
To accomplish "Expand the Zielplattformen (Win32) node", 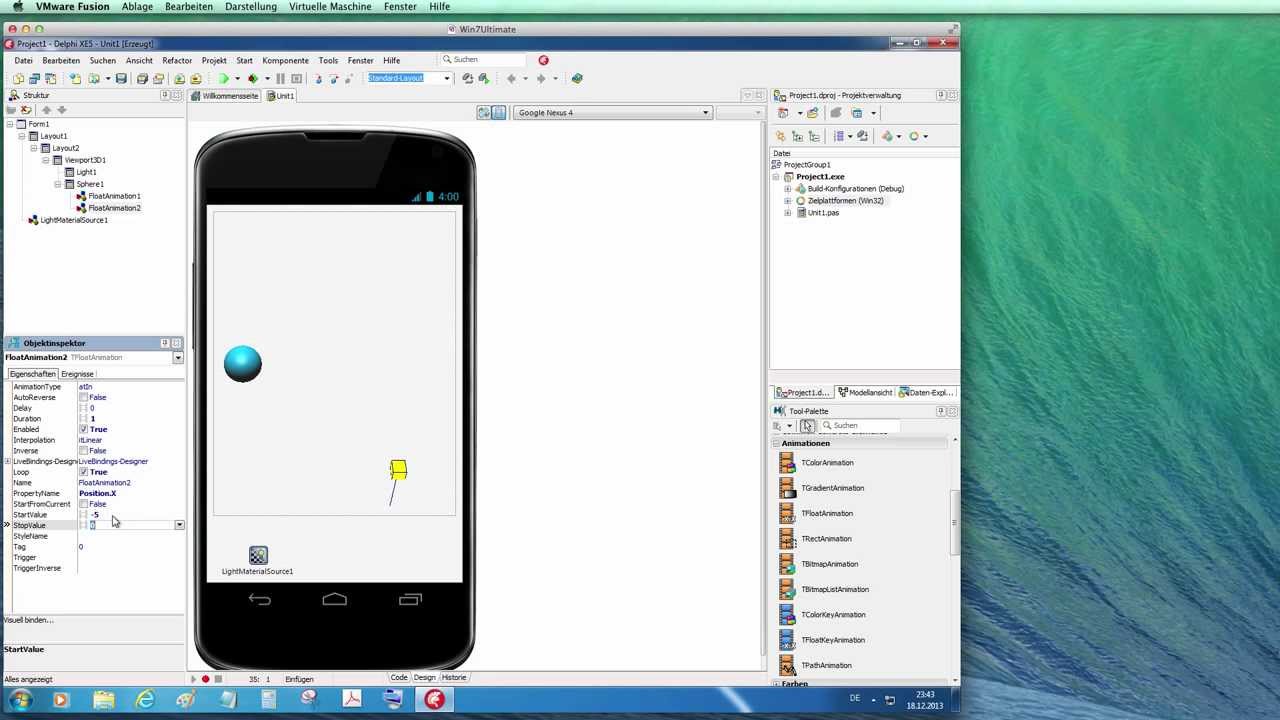I will pos(787,201).
